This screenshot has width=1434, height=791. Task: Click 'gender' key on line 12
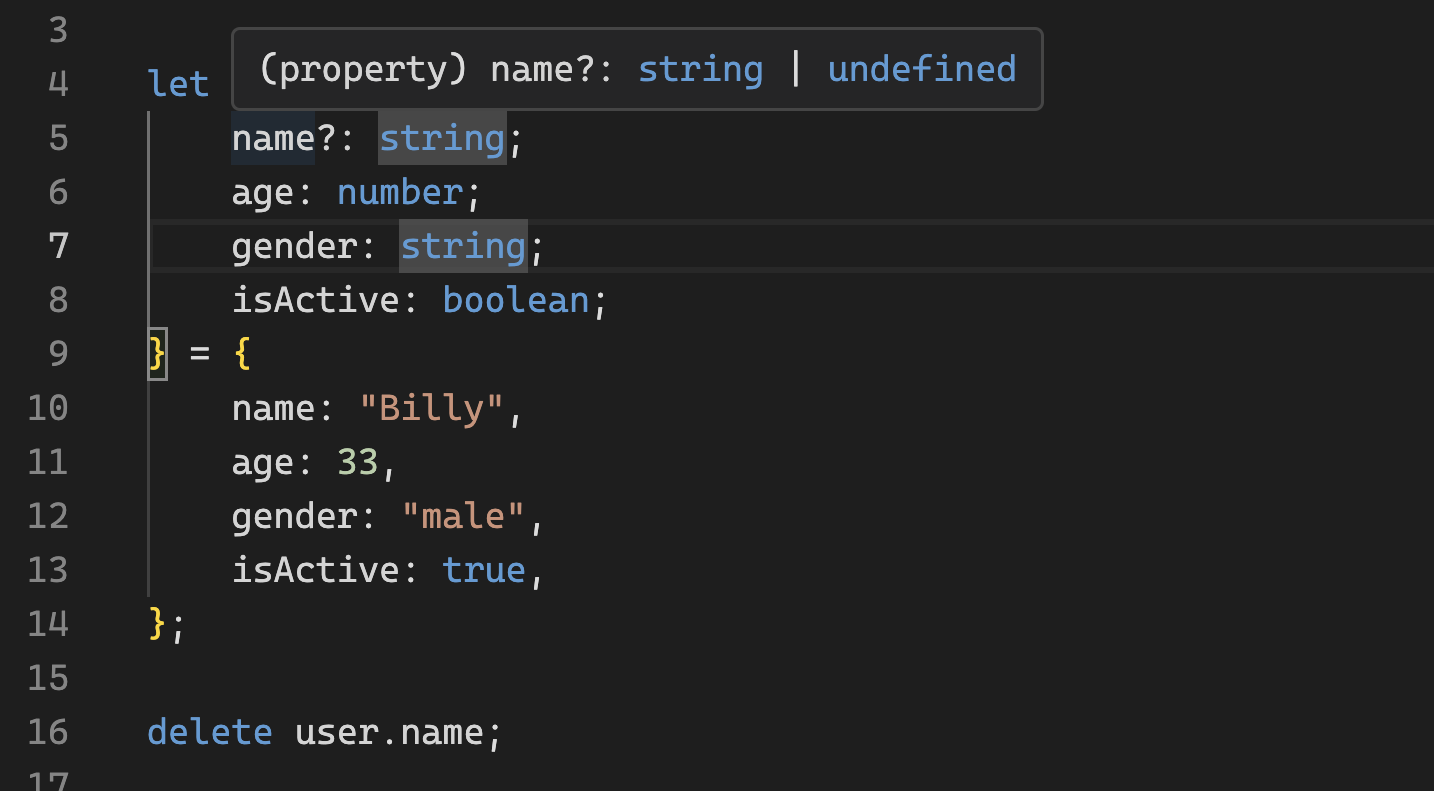tap(294, 516)
